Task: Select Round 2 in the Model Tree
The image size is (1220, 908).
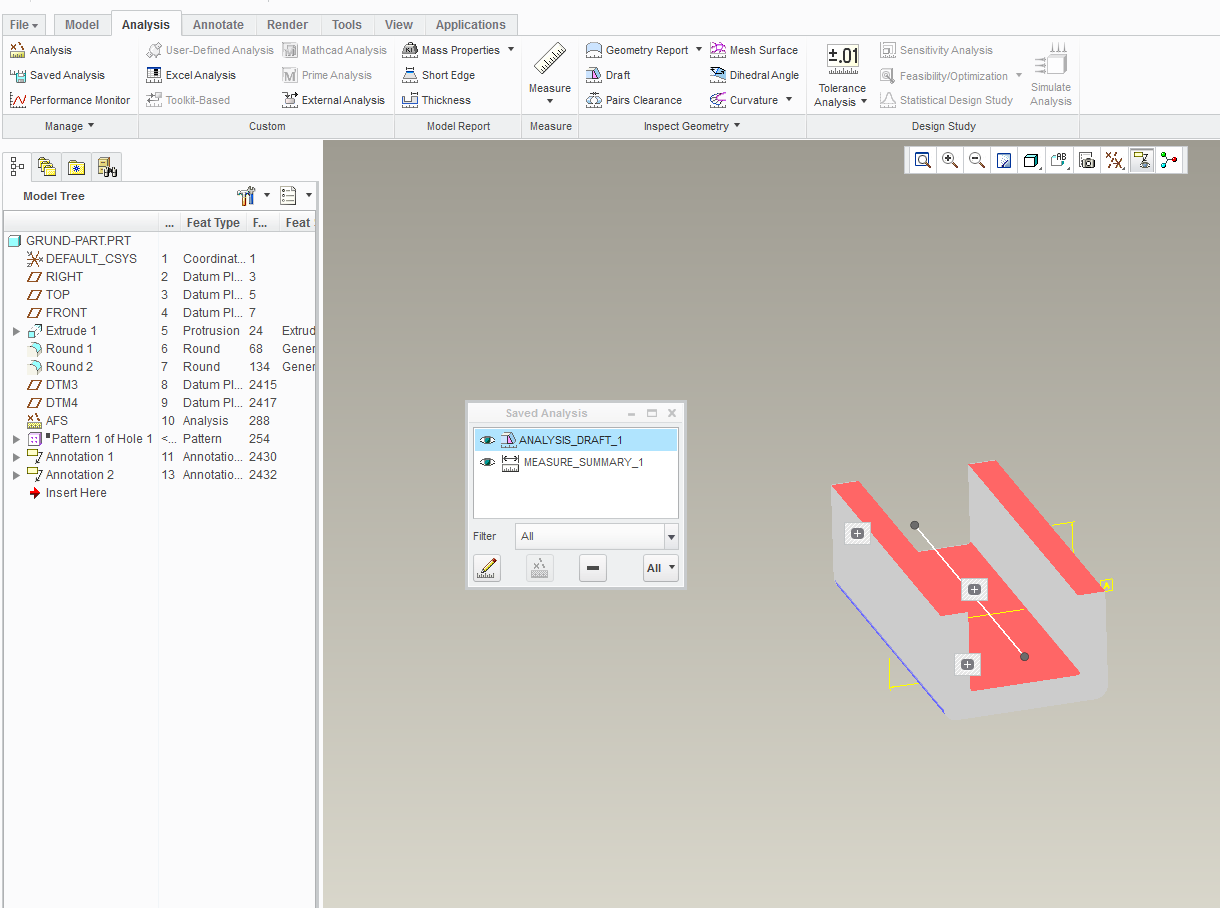Action: tap(69, 367)
